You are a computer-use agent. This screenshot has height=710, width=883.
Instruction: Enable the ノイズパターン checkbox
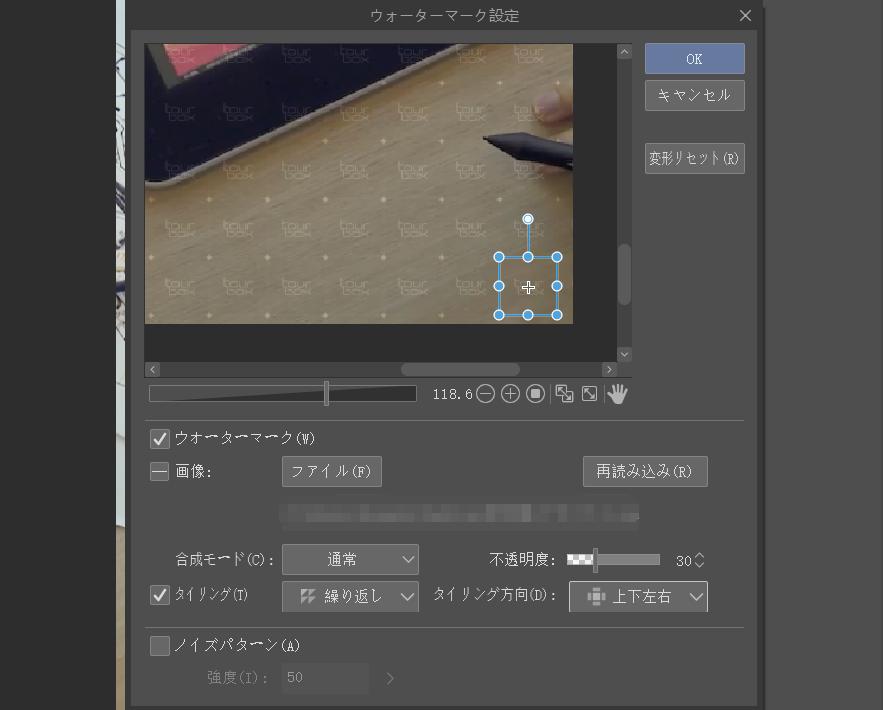[x=160, y=646]
